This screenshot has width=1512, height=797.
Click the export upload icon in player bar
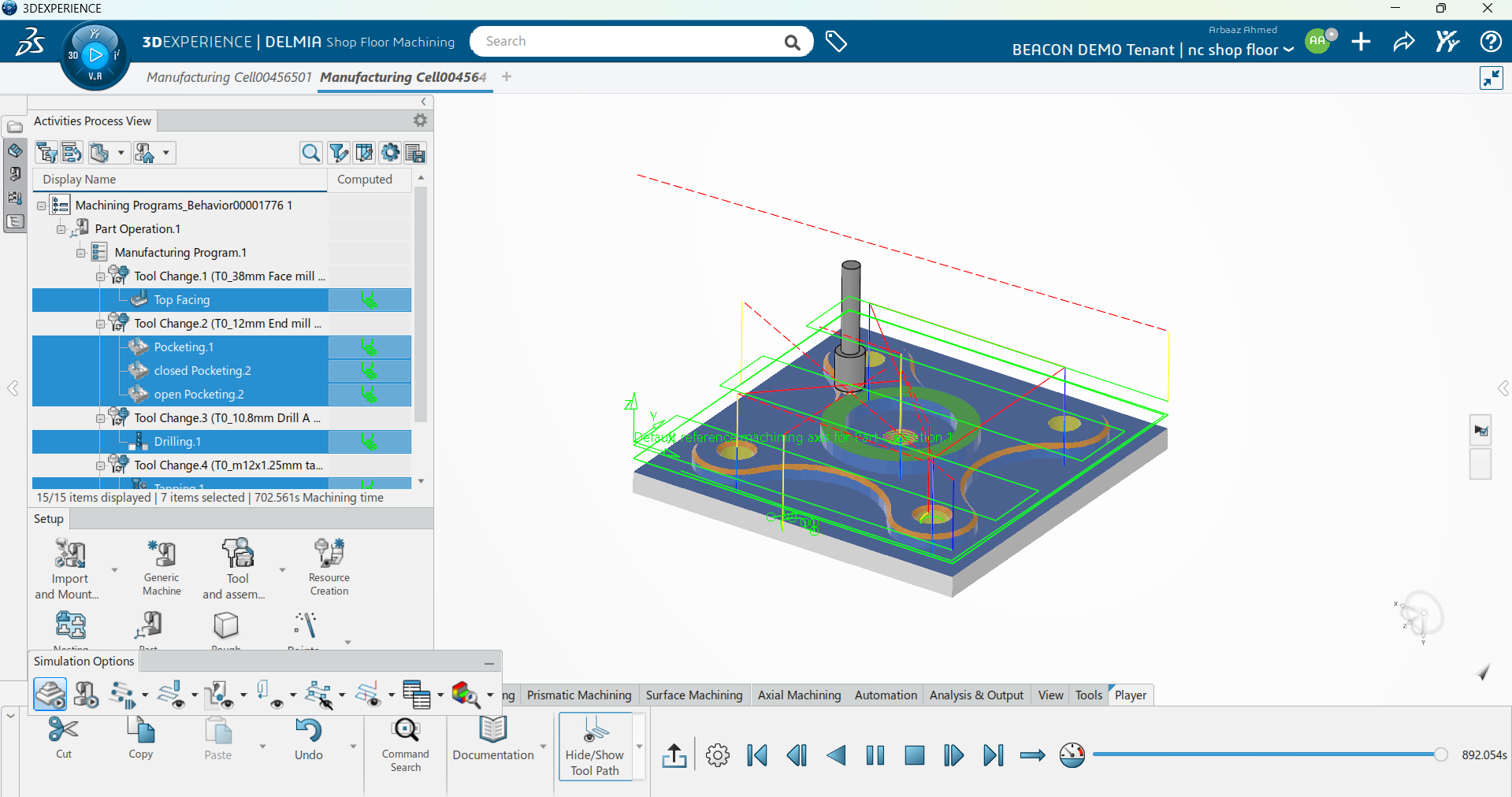pyautogui.click(x=674, y=756)
